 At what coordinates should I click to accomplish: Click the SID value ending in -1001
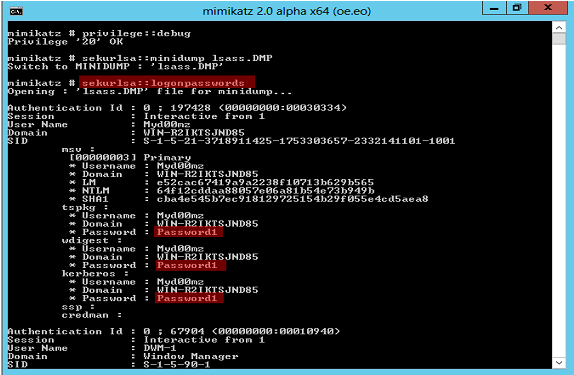299,141
